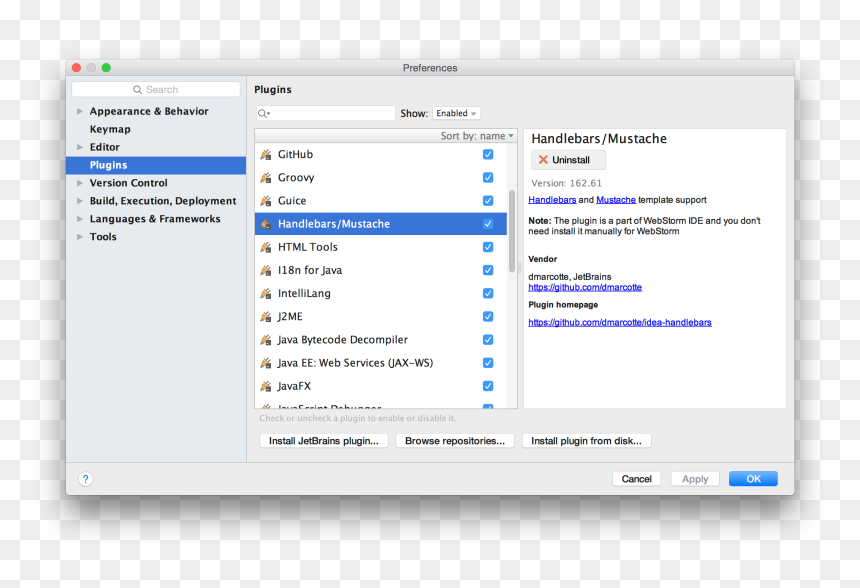Uncheck the IntelliLang plugin
Image resolution: width=860 pixels, height=588 pixels.
pyautogui.click(x=488, y=293)
